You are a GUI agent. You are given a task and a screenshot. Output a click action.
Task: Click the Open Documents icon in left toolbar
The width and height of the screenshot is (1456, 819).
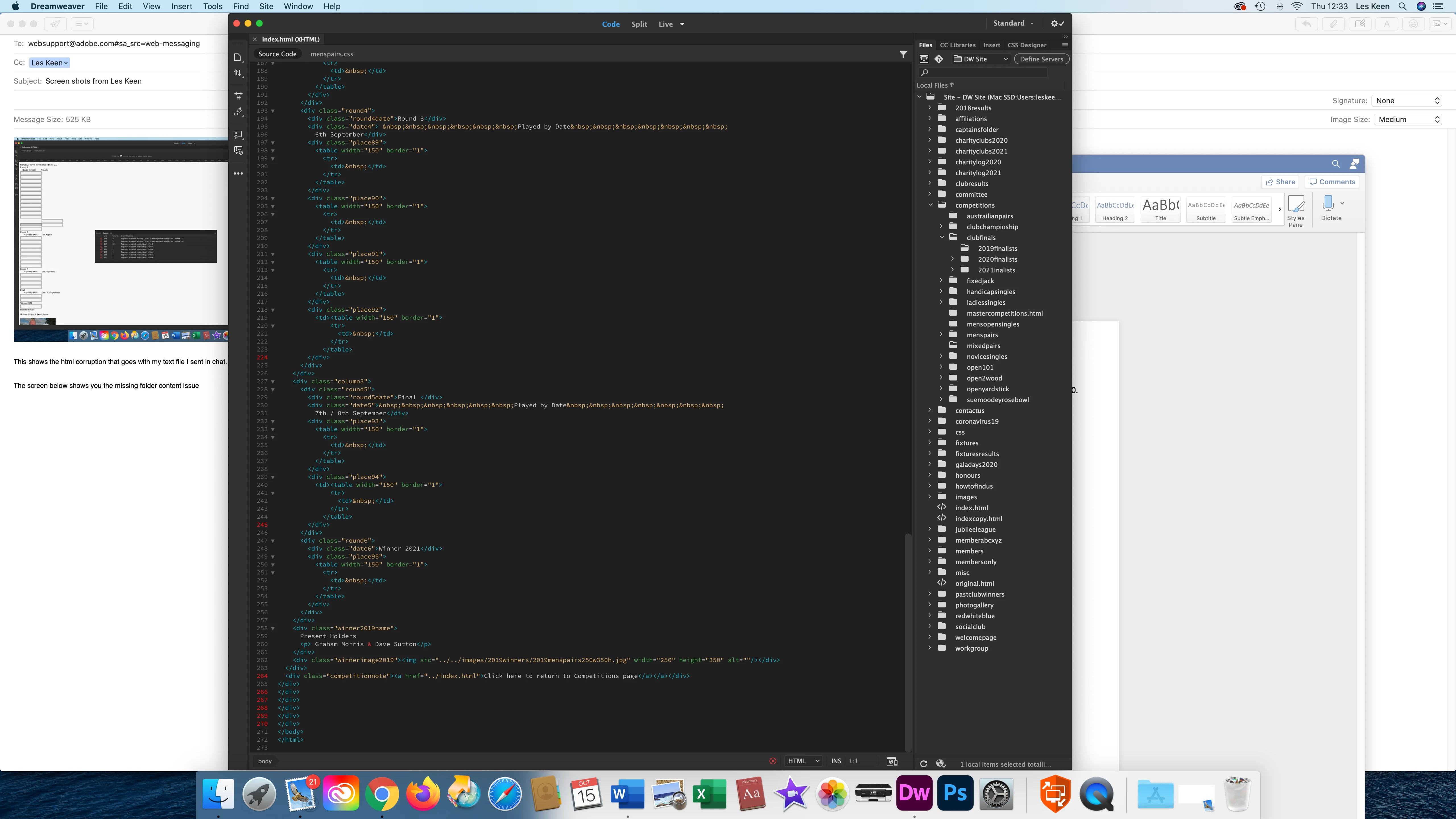[238, 57]
